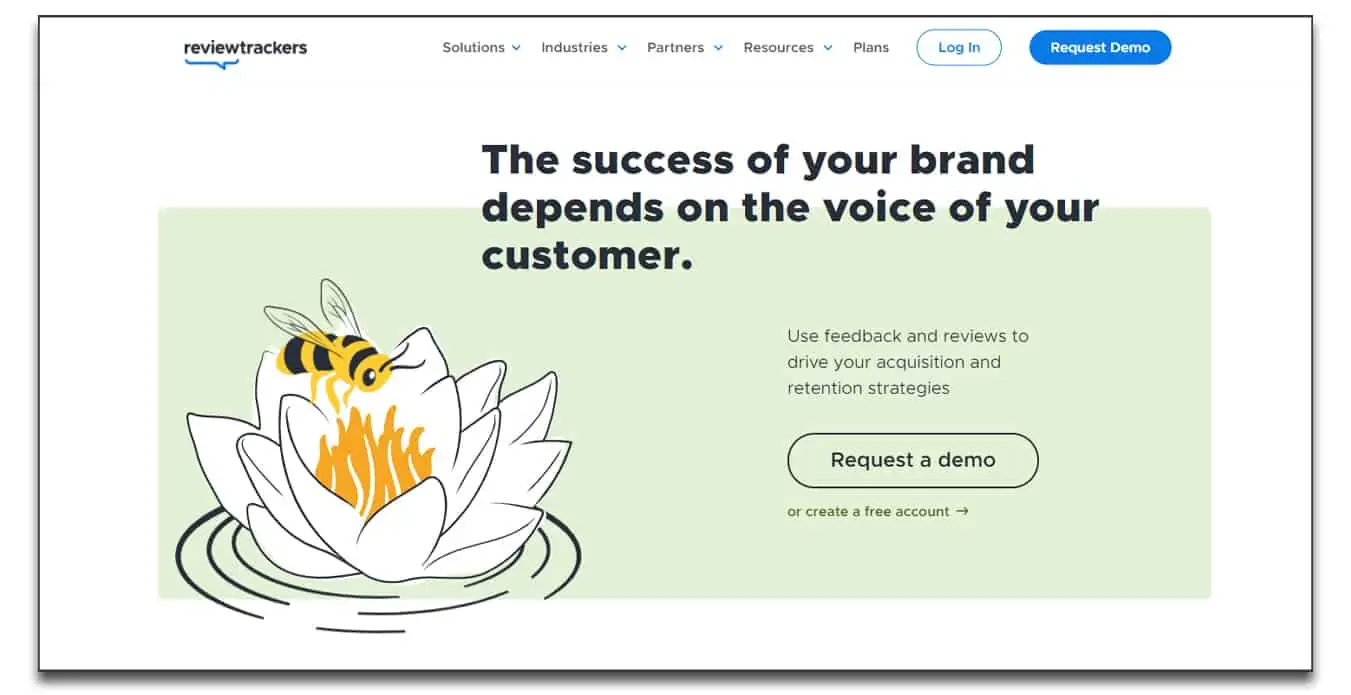This screenshot has height=695, width=1351.
Task: Open the Partners menu
Action: 685,47
